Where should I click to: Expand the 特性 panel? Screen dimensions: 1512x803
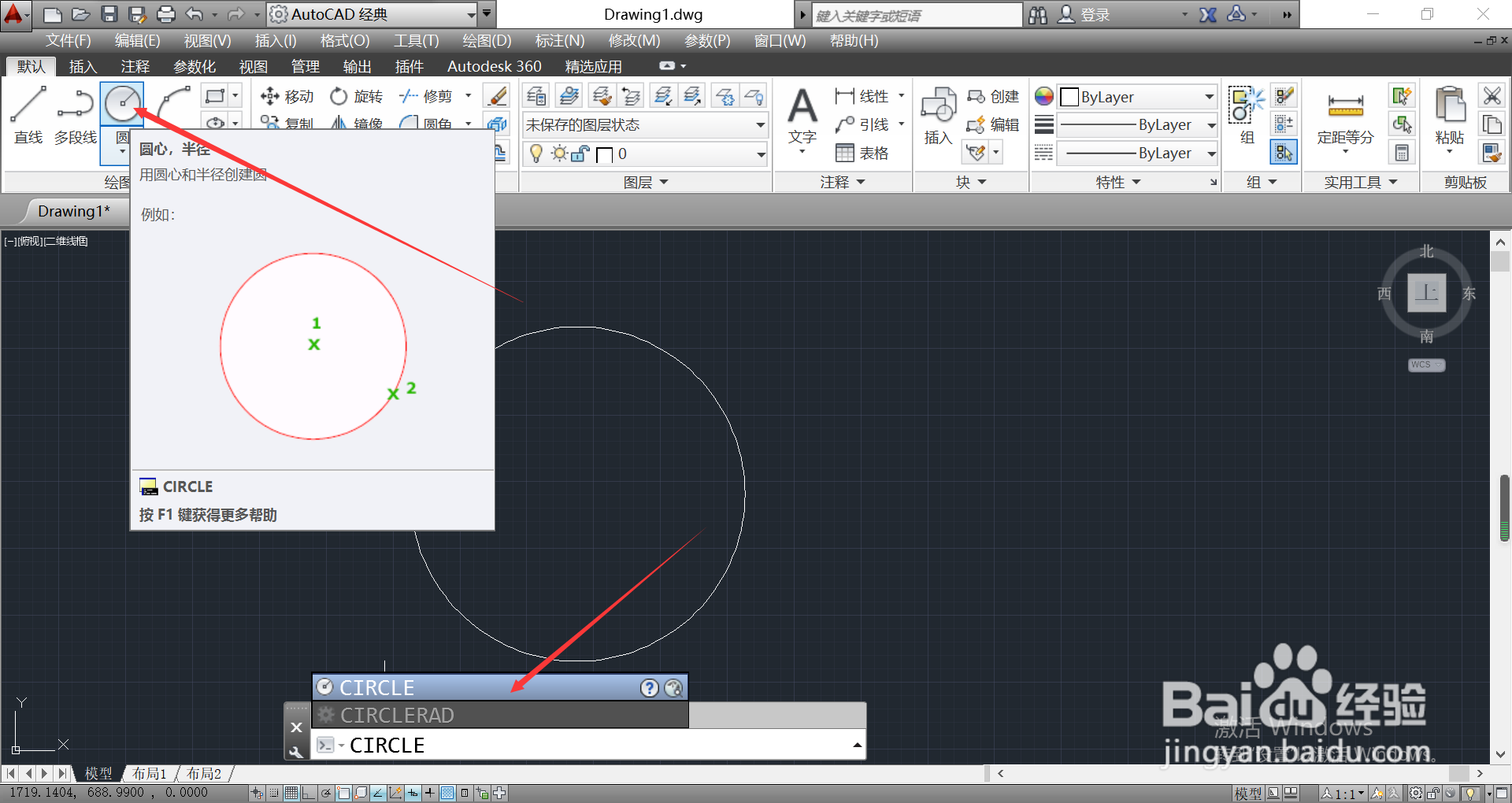1118,182
